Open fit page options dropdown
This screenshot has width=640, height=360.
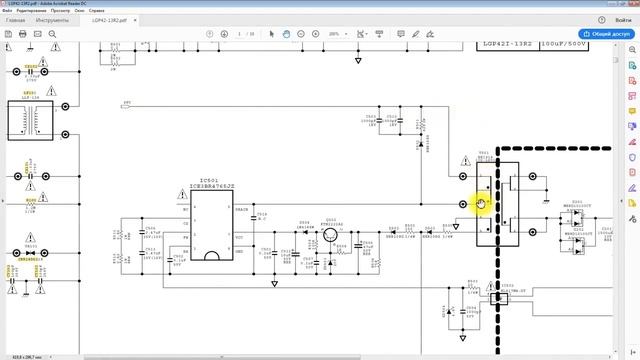pos(362,34)
